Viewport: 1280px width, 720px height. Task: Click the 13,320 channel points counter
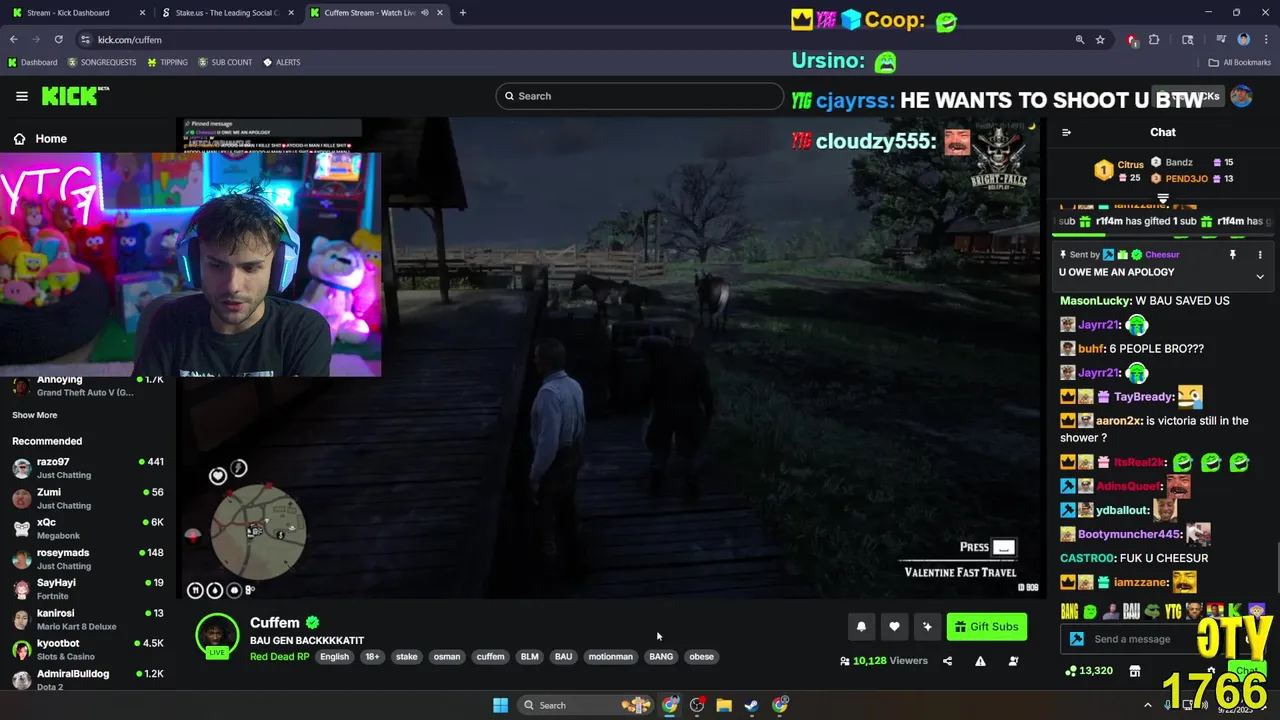point(1089,671)
